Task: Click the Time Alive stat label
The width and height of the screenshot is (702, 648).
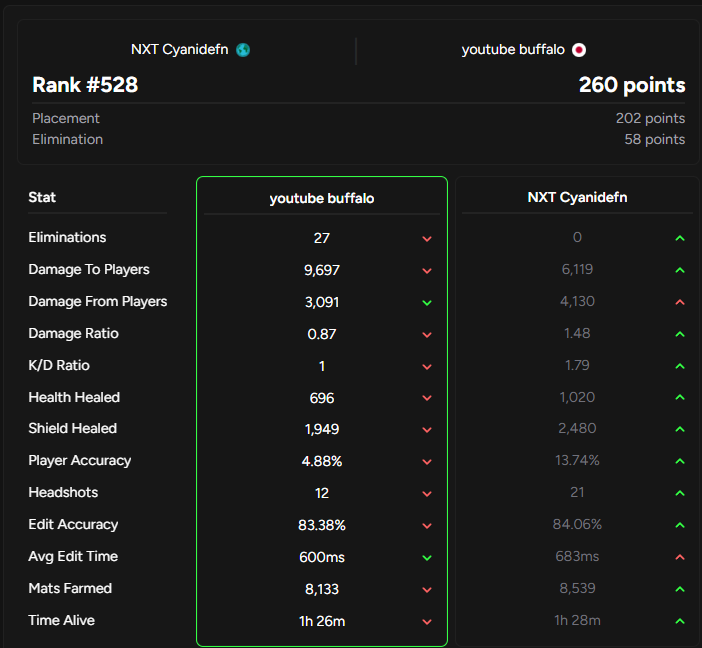Action: tap(61, 620)
